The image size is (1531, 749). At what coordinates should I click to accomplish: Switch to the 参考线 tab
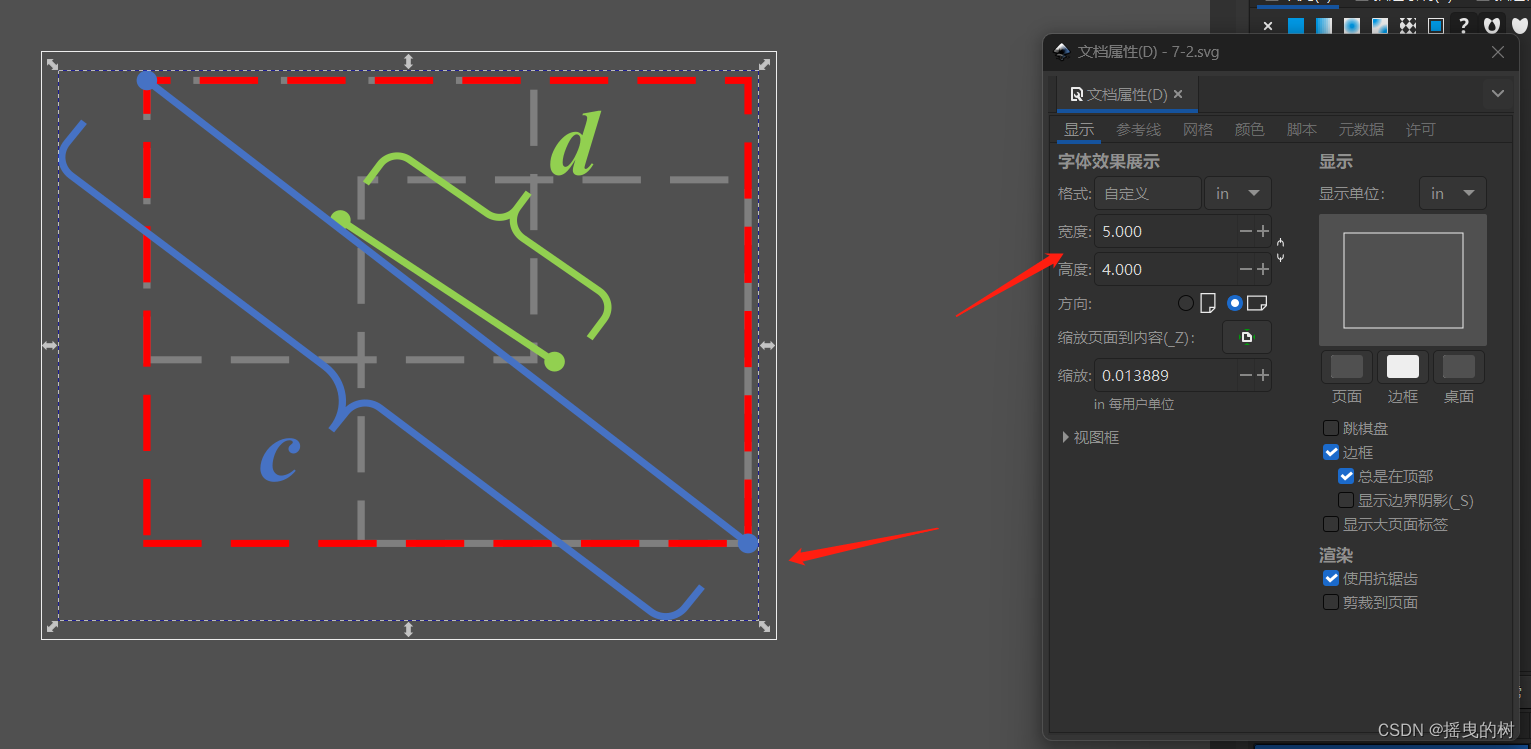[x=1138, y=129]
